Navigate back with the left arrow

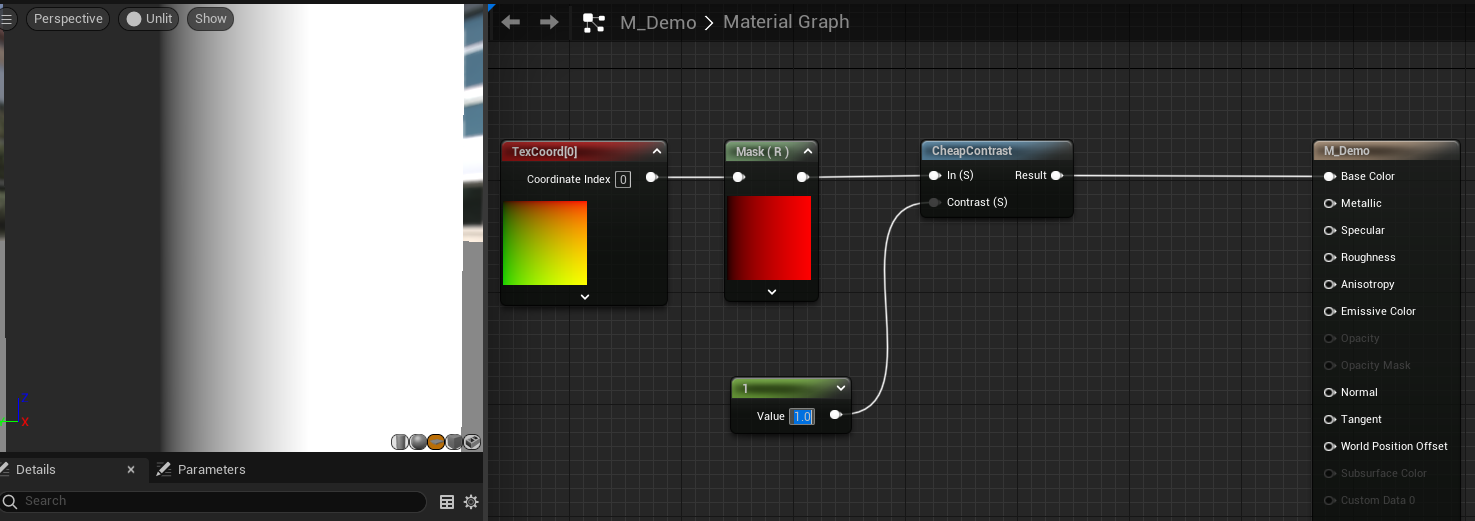[511, 22]
